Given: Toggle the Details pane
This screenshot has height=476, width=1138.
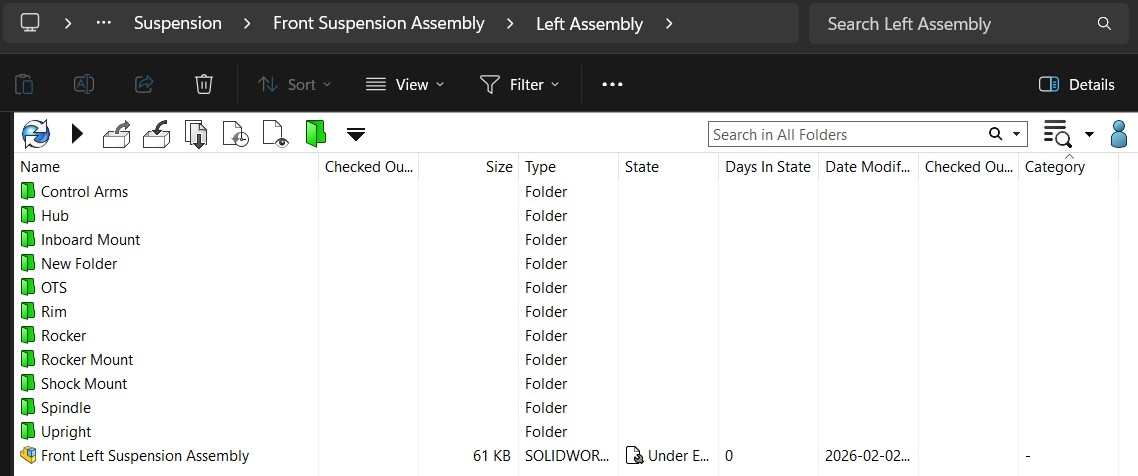Looking at the screenshot, I should pyautogui.click(x=1077, y=85).
